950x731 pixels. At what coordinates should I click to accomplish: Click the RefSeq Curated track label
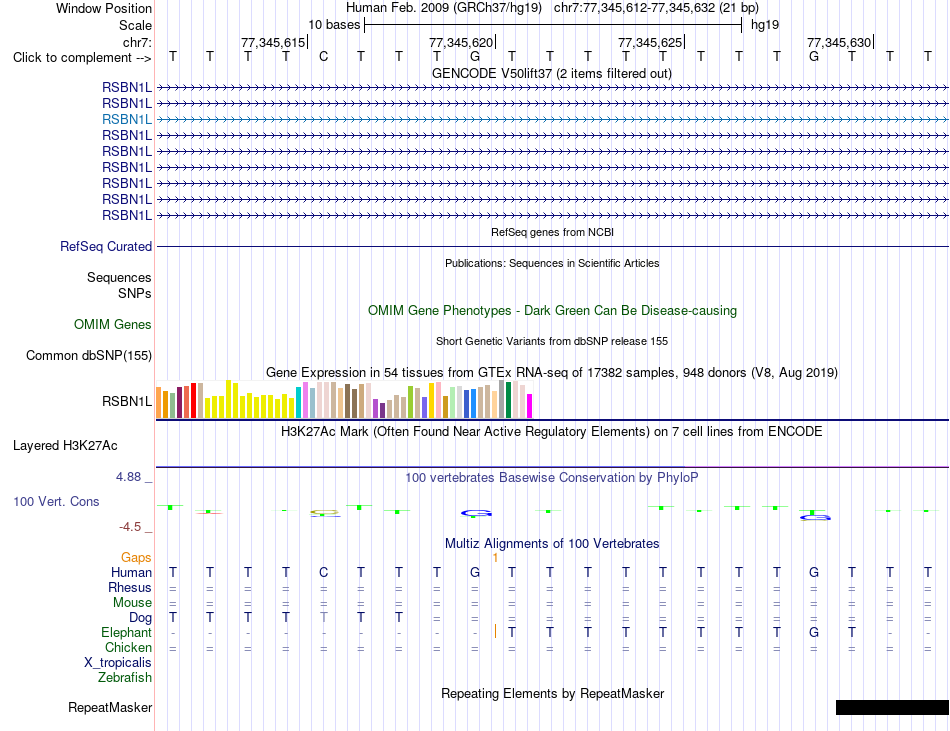pyautogui.click(x=106, y=246)
